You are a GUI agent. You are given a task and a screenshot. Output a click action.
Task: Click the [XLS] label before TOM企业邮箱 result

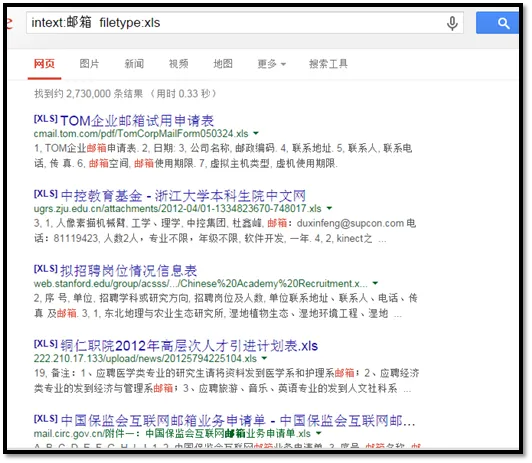pyautogui.click(x=45, y=118)
